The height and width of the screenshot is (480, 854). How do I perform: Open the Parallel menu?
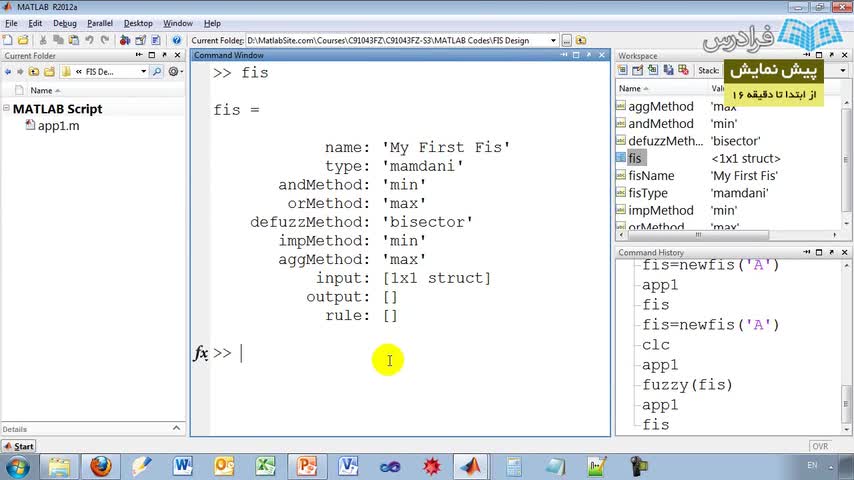100,23
